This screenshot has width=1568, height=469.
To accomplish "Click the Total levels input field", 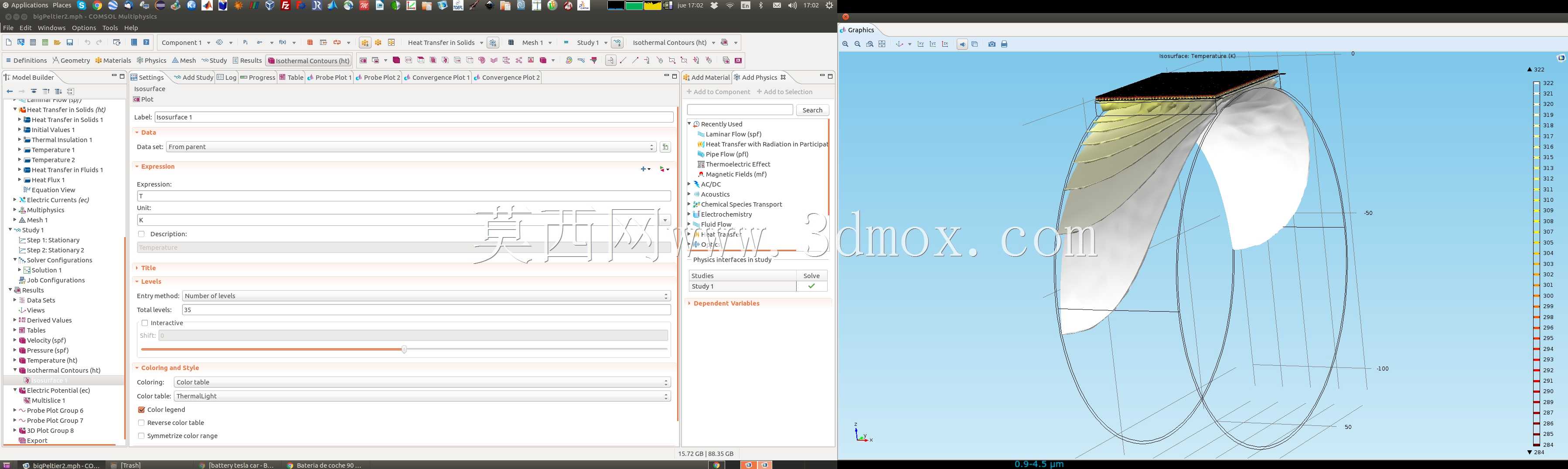I will point(426,310).
